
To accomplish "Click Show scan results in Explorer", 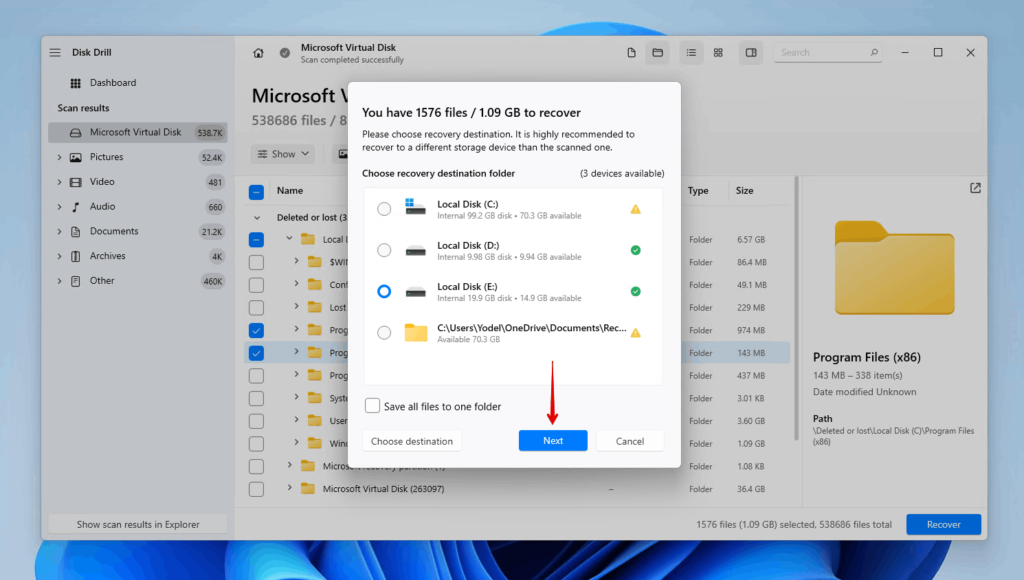I will pos(137,523).
